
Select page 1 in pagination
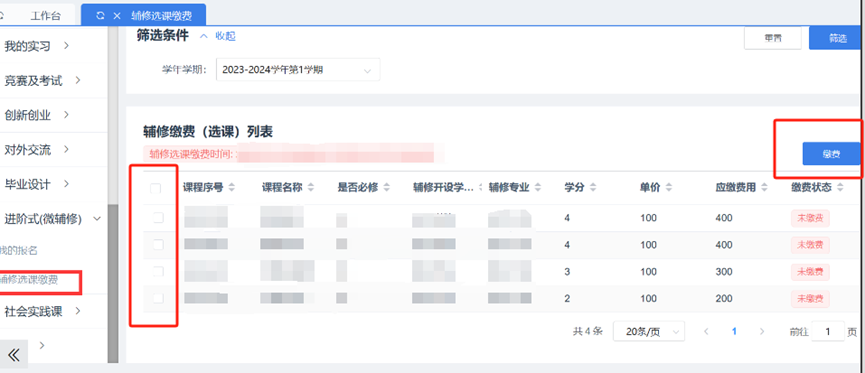coord(734,332)
